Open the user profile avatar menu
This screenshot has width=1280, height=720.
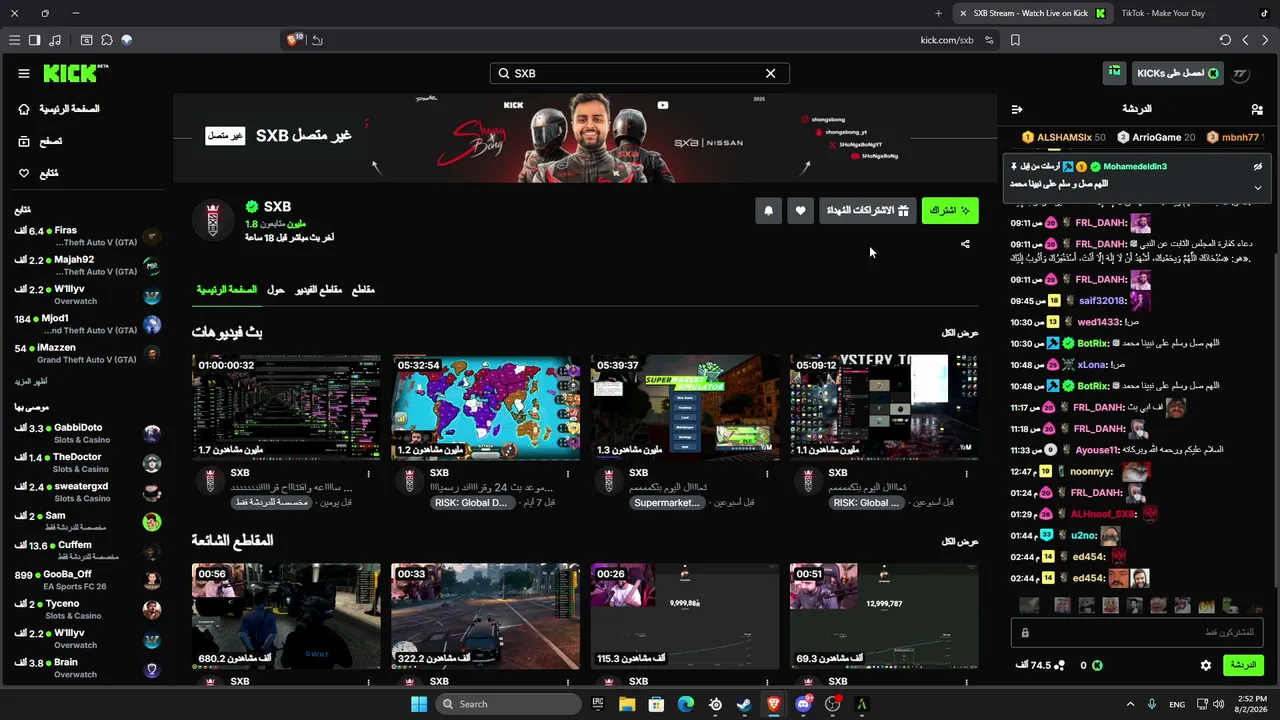pyautogui.click(x=1241, y=73)
